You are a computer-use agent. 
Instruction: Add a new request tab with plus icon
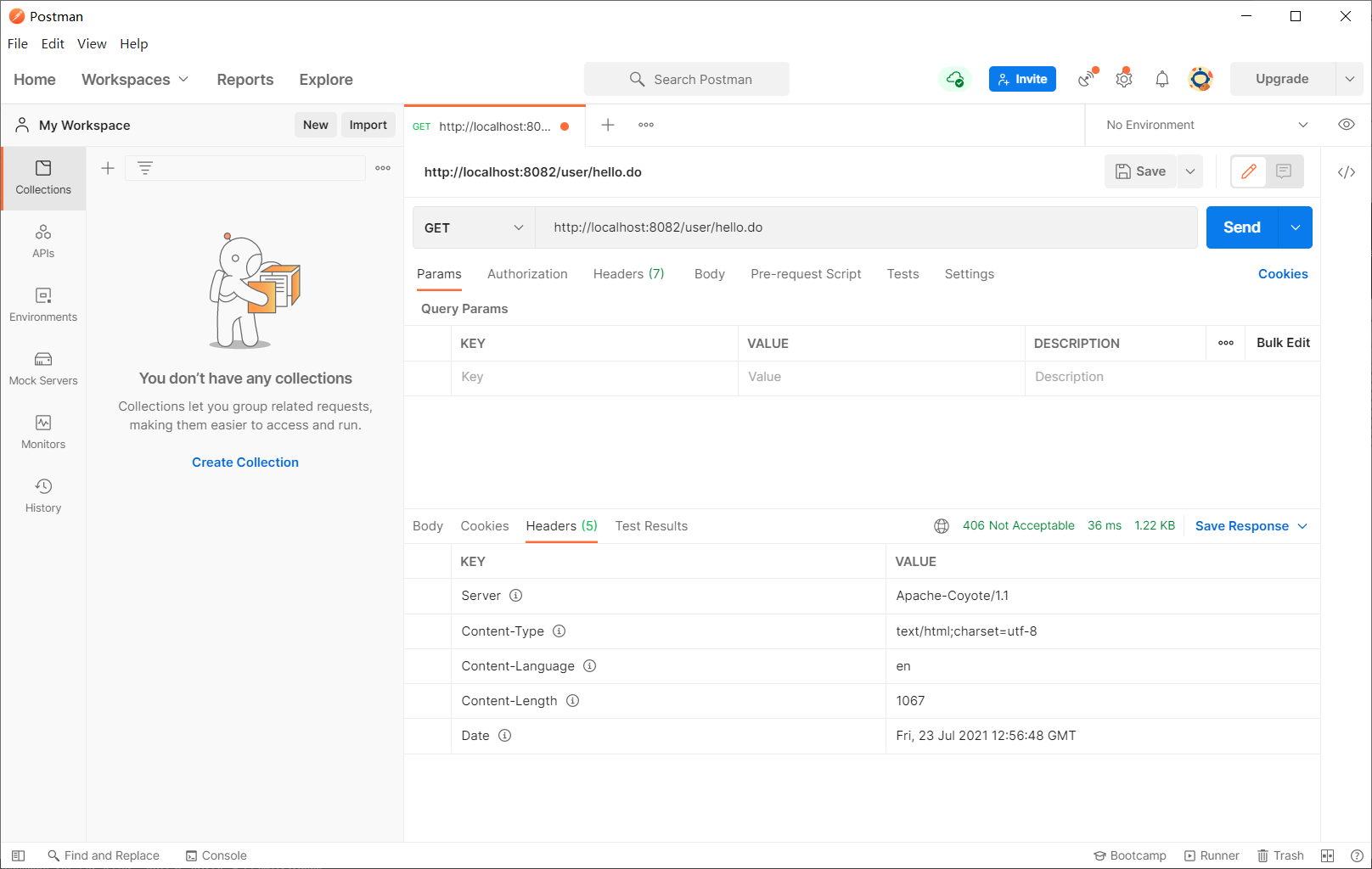point(608,125)
